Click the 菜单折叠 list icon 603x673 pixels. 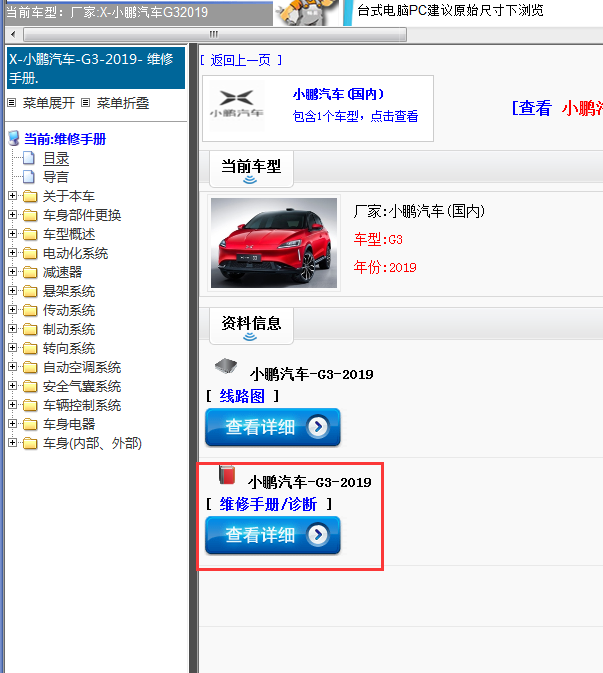86,103
